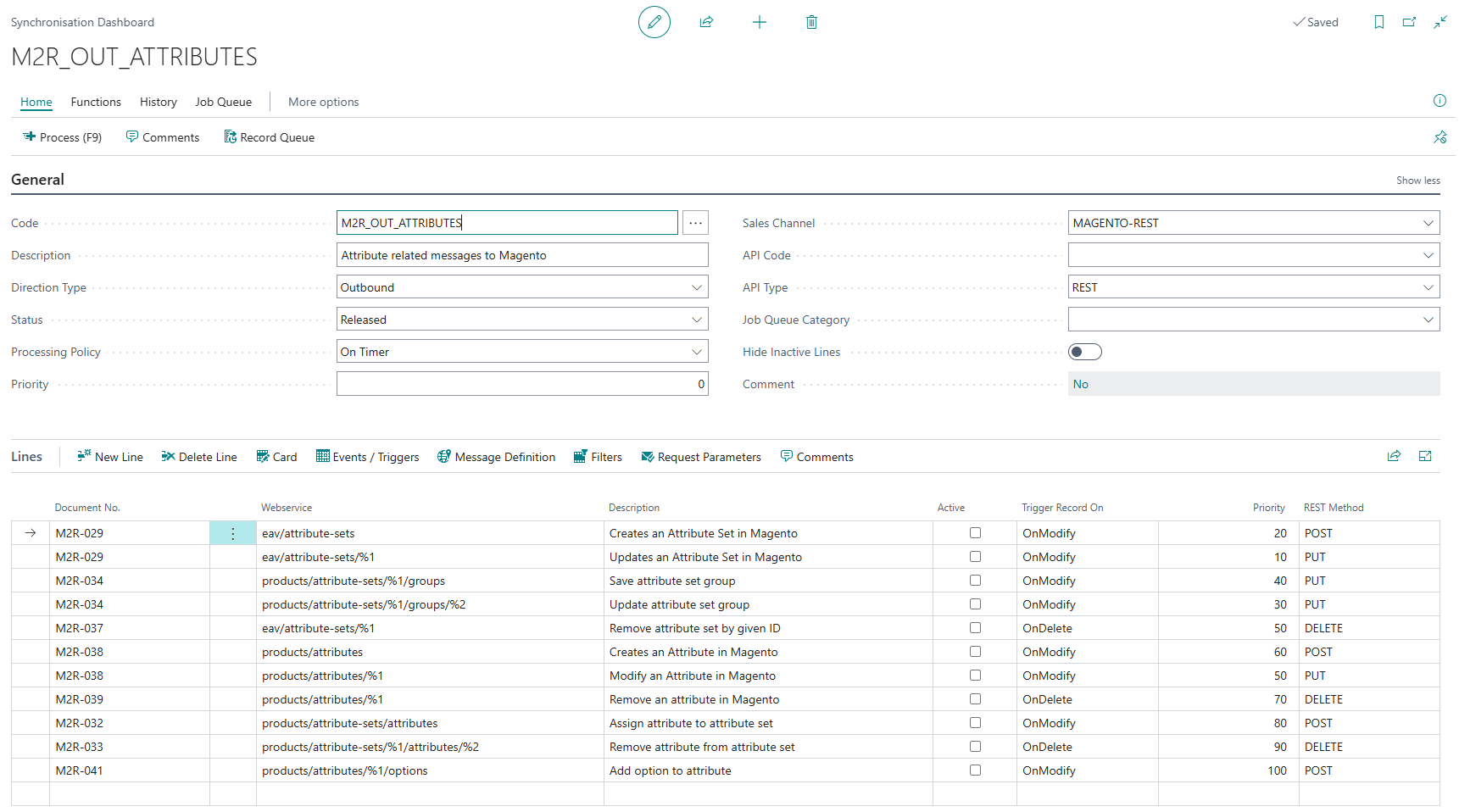
Task: Open Record Queue action
Action: click(269, 137)
